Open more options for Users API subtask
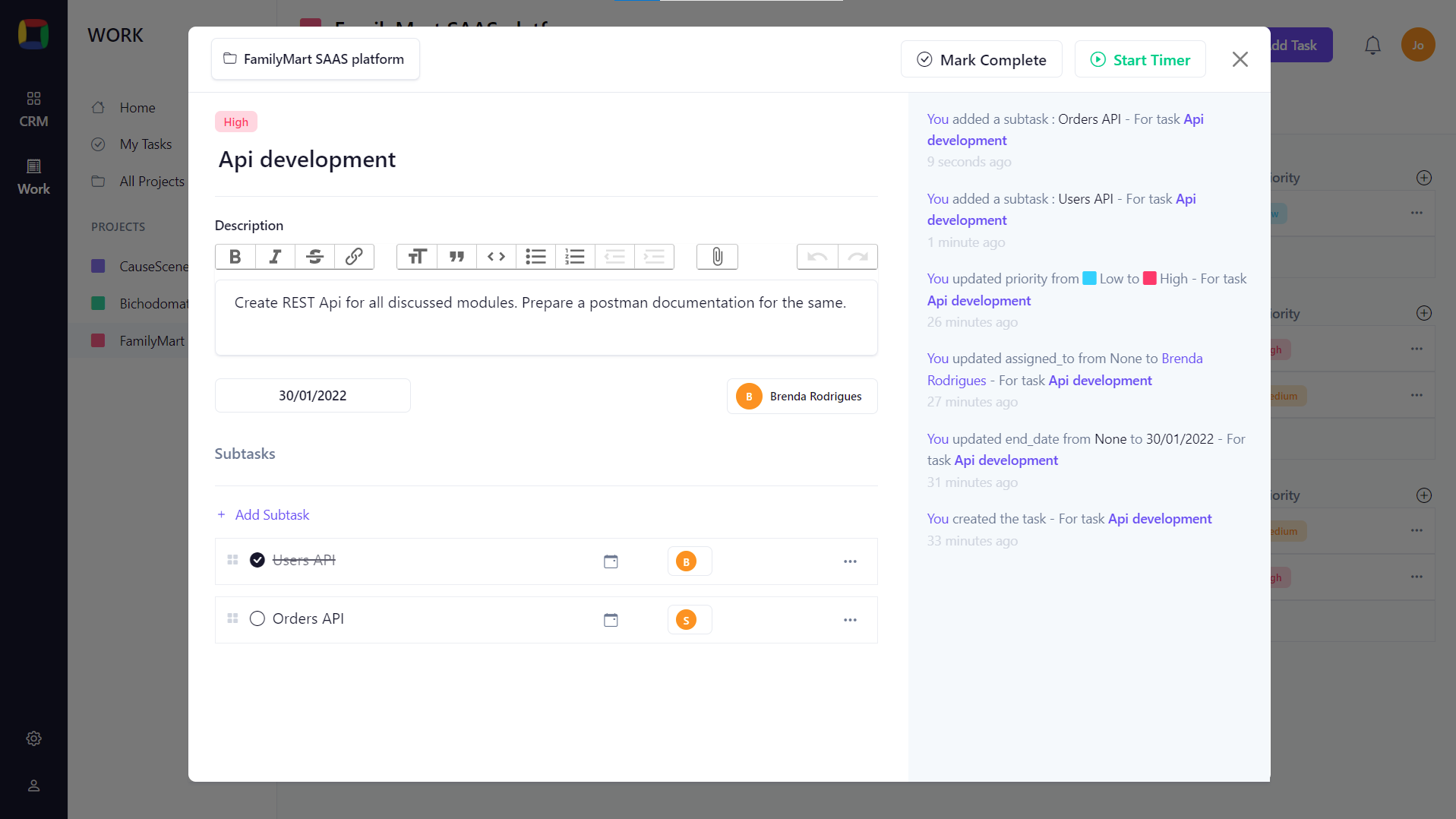Image resolution: width=1456 pixels, height=819 pixels. 850,561
